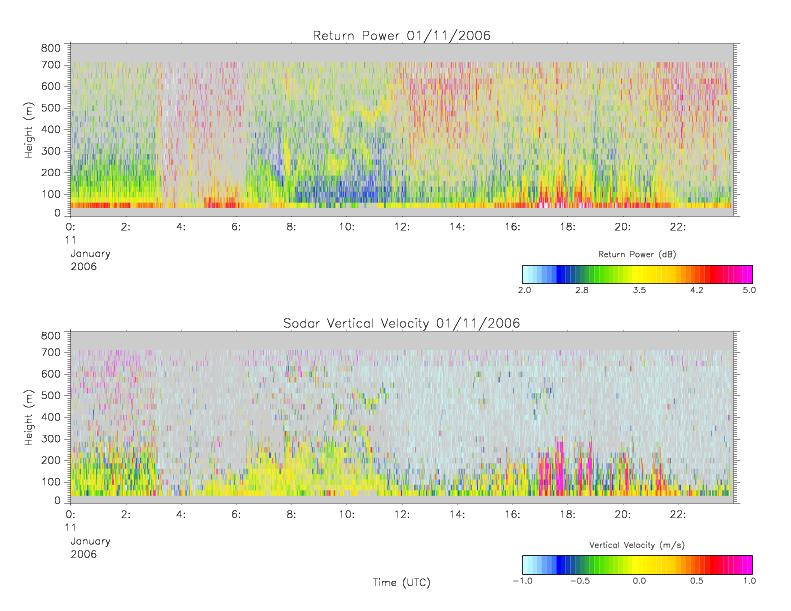791x611 pixels.
Task: Click the Vertical Velocity (m/s) color bar
Action: [637, 565]
